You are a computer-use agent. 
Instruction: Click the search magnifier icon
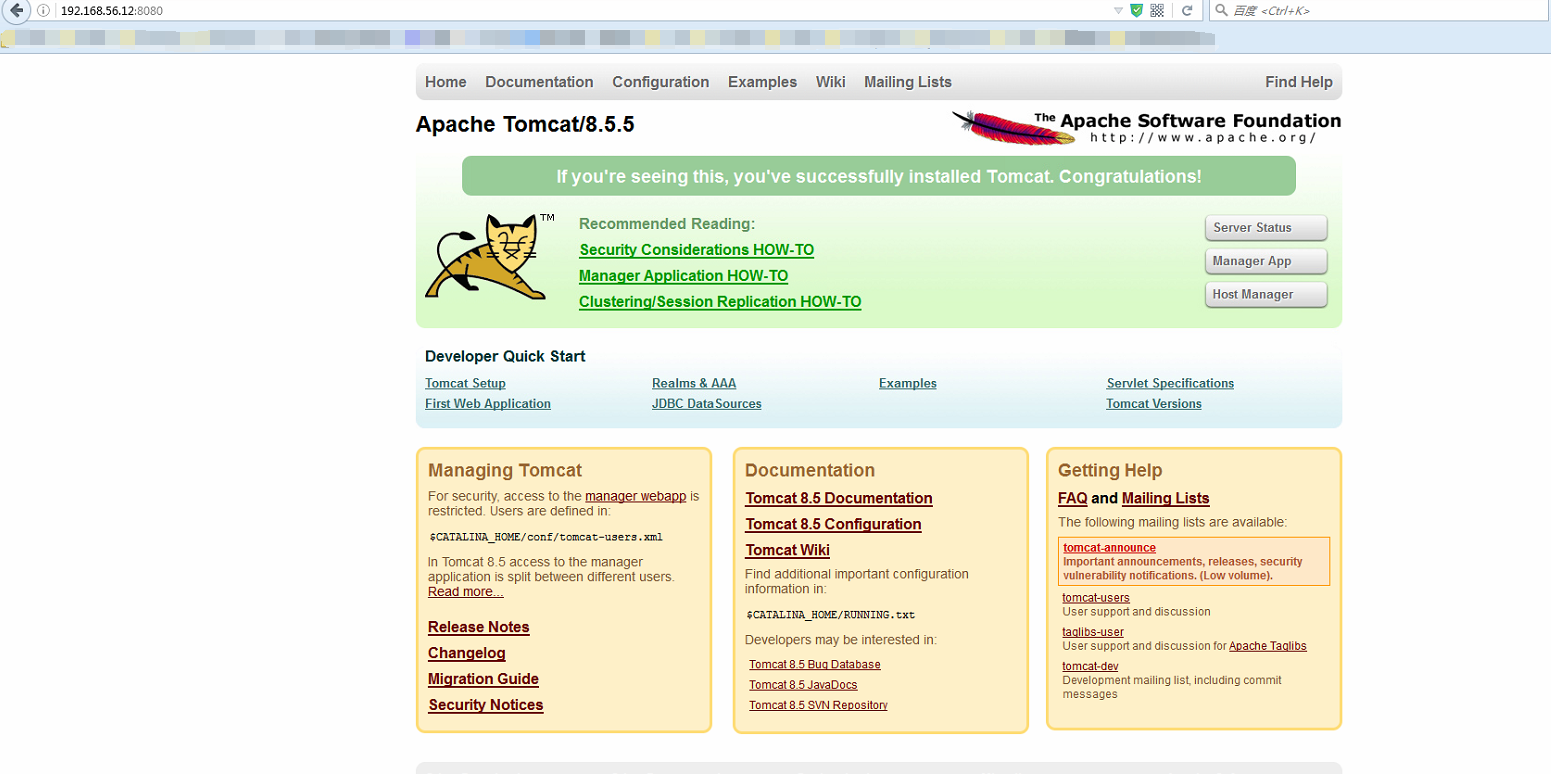coord(1221,10)
